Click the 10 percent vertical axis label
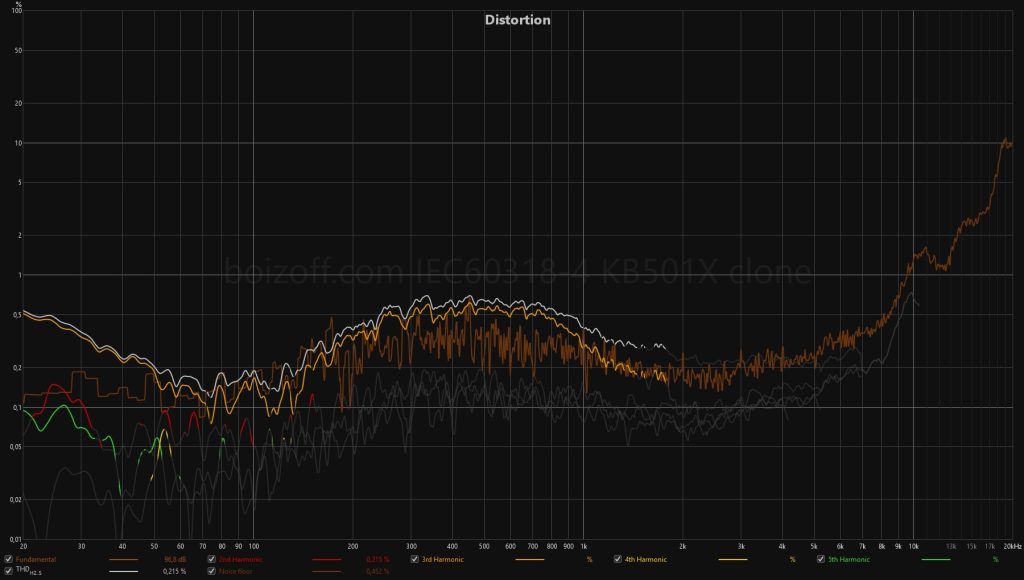This screenshot has height=580, width=1024. coord(18,143)
